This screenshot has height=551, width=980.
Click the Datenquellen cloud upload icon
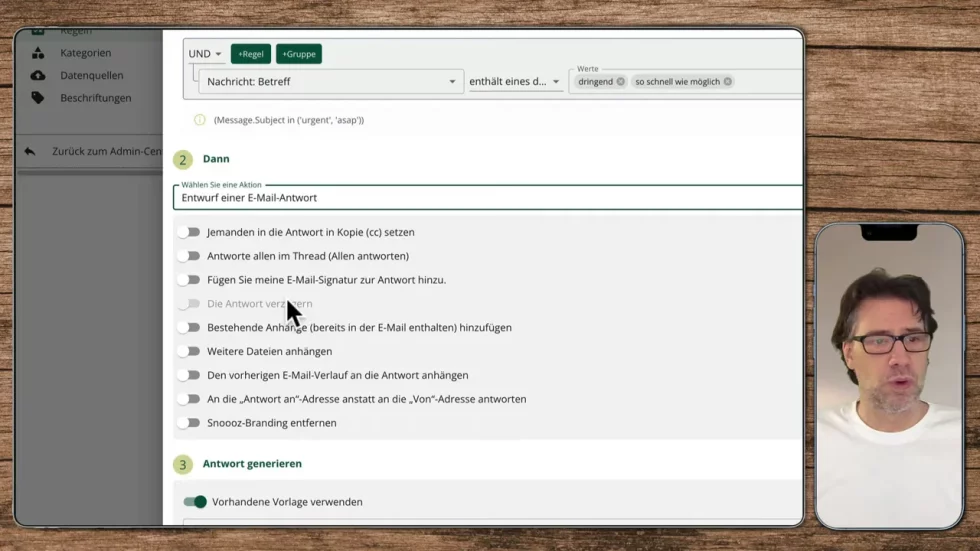(x=38, y=75)
